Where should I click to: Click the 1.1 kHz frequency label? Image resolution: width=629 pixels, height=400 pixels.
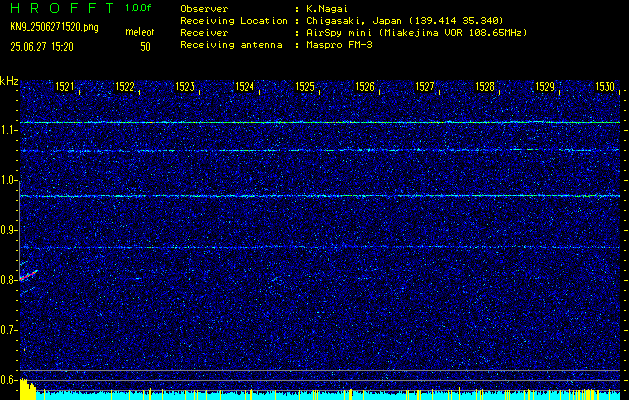pos(8,131)
